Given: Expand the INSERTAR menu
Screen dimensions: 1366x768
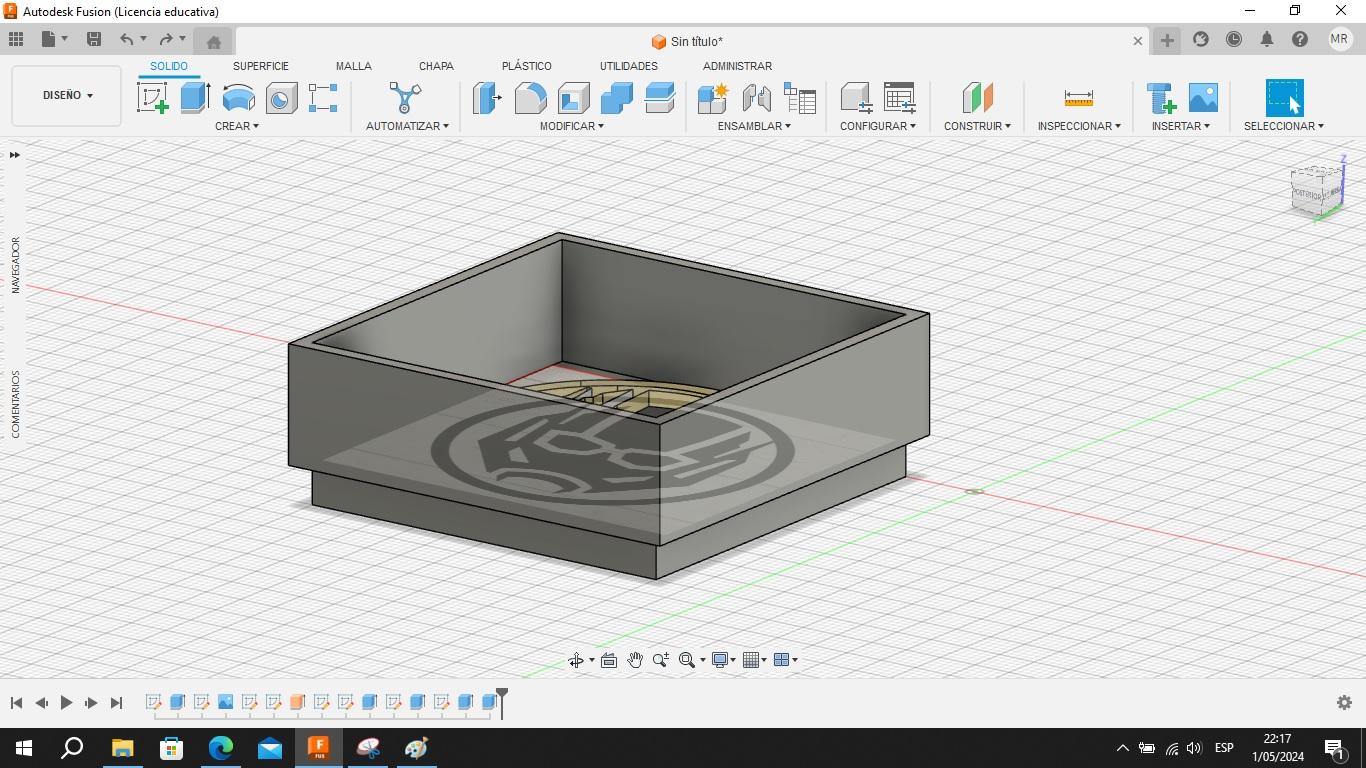Looking at the screenshot, I should (1180, 126).
